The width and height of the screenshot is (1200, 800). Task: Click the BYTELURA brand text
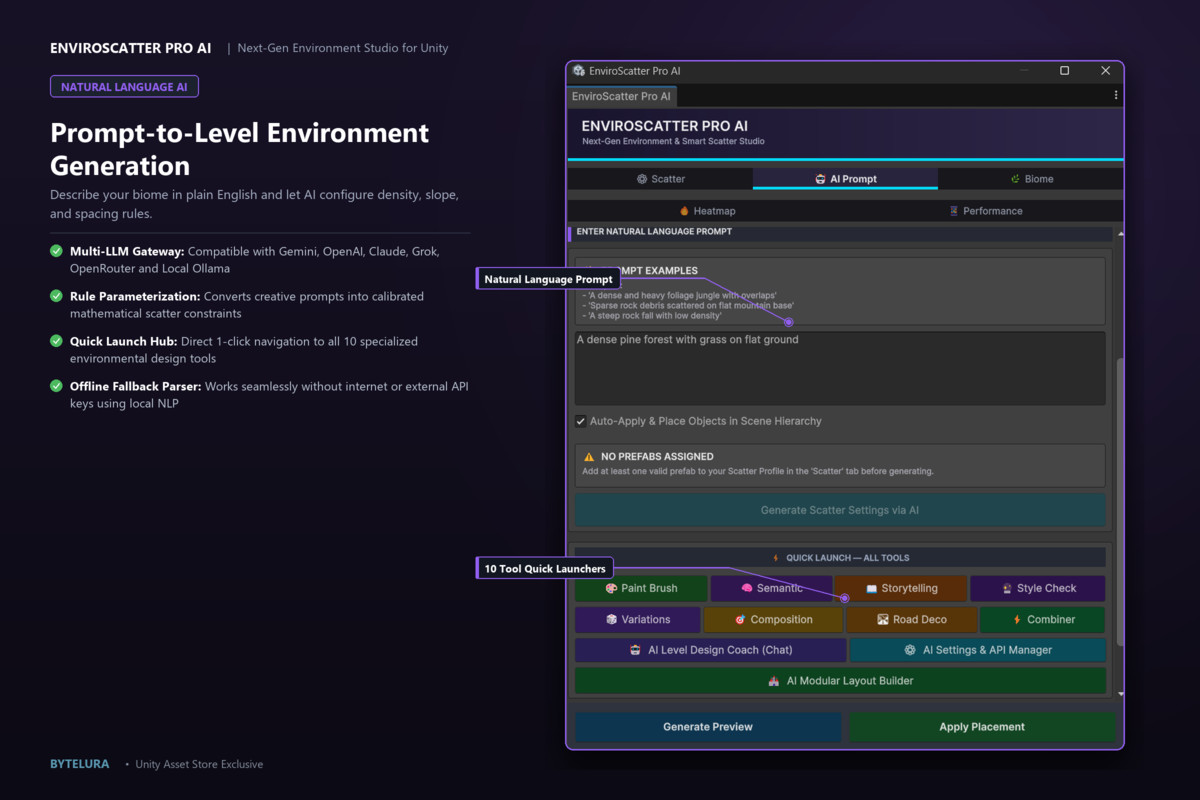click(x=80, y=764)
